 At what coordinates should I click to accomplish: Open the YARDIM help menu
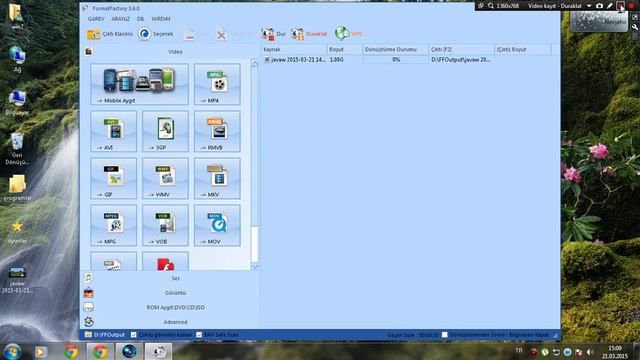(161, 19)
